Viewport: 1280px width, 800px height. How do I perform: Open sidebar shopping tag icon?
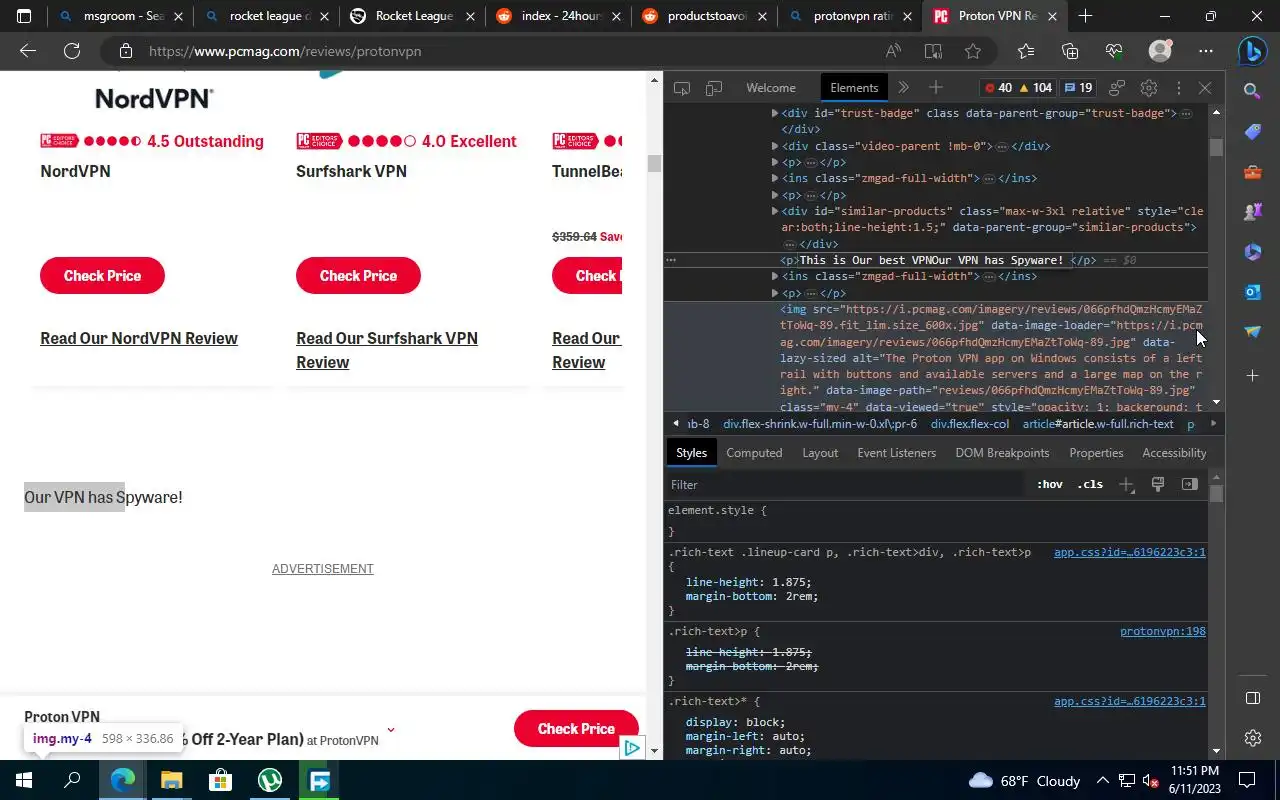pos(1252,132)
